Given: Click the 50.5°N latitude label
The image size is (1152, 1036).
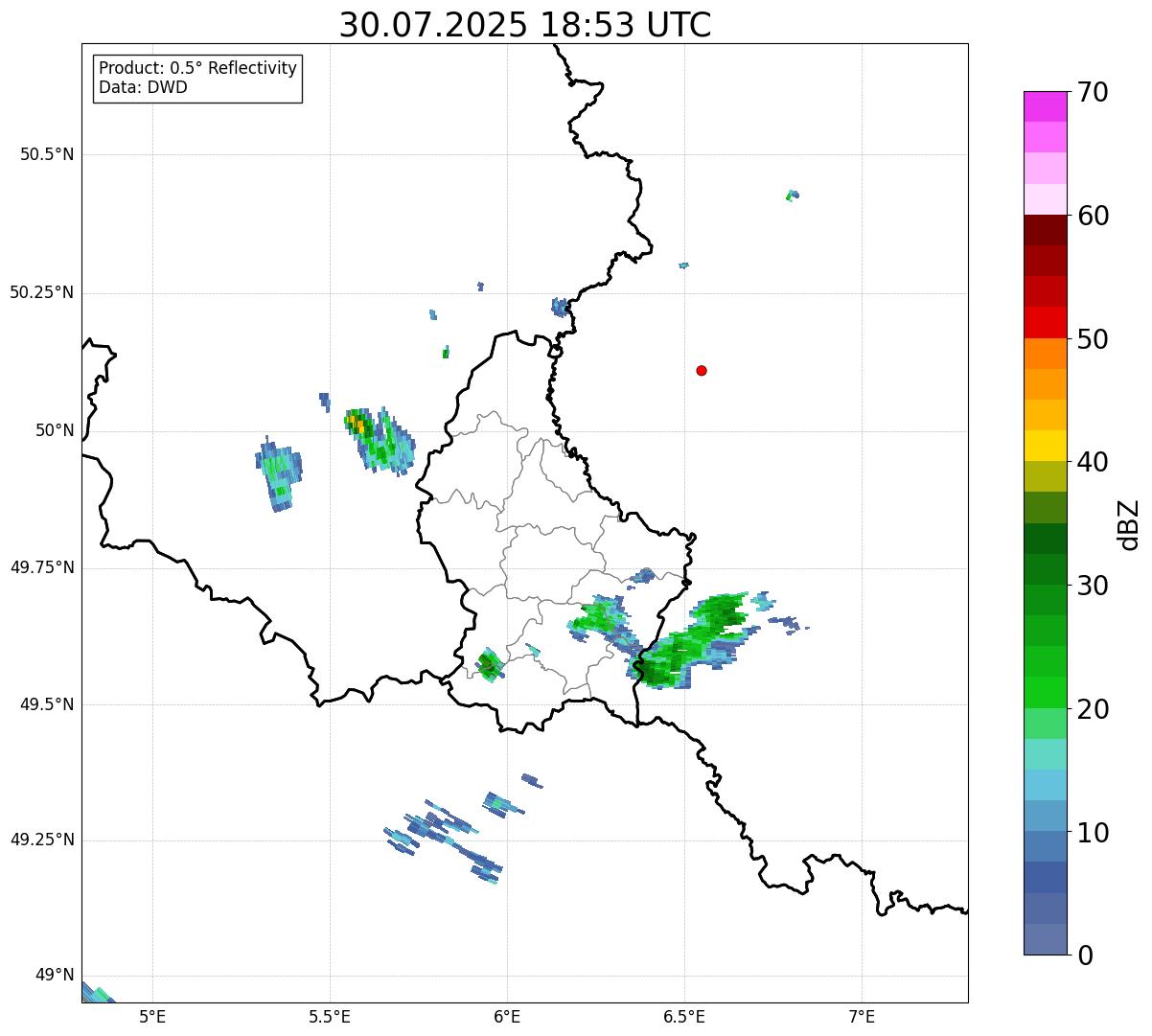Looking at the screenshot, I should coord(47,154).
